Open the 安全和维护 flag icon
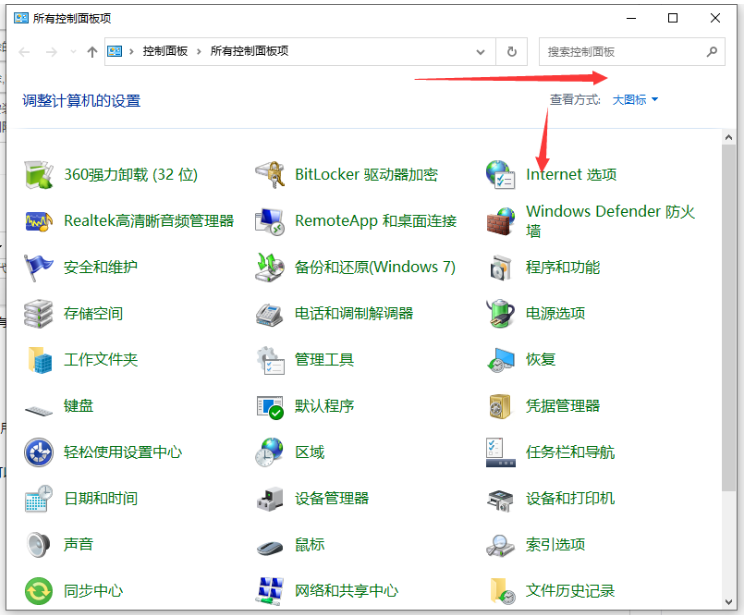 (38, 267)
